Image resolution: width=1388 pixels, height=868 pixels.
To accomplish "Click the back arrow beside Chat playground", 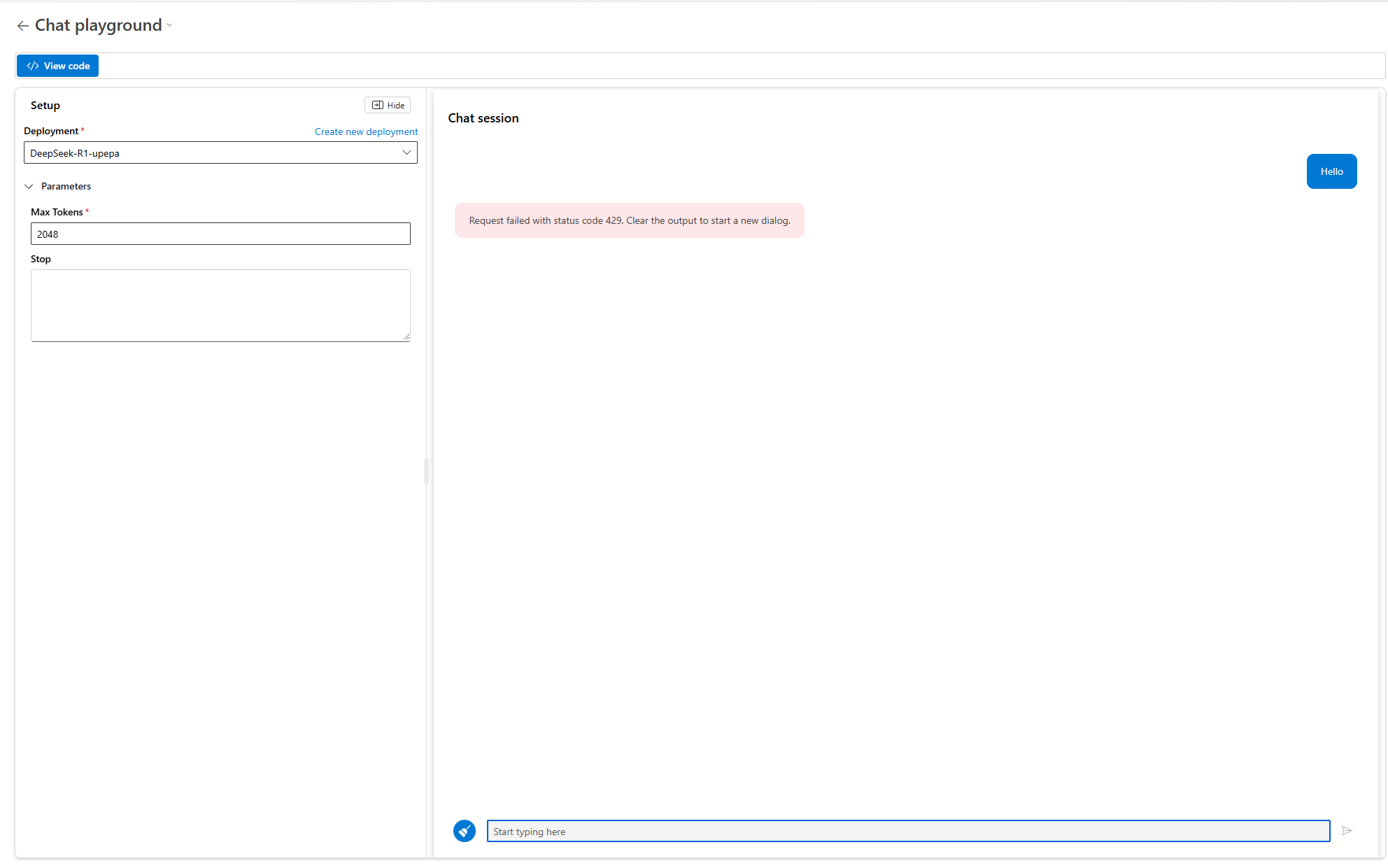I will click(x=22, y=26).
